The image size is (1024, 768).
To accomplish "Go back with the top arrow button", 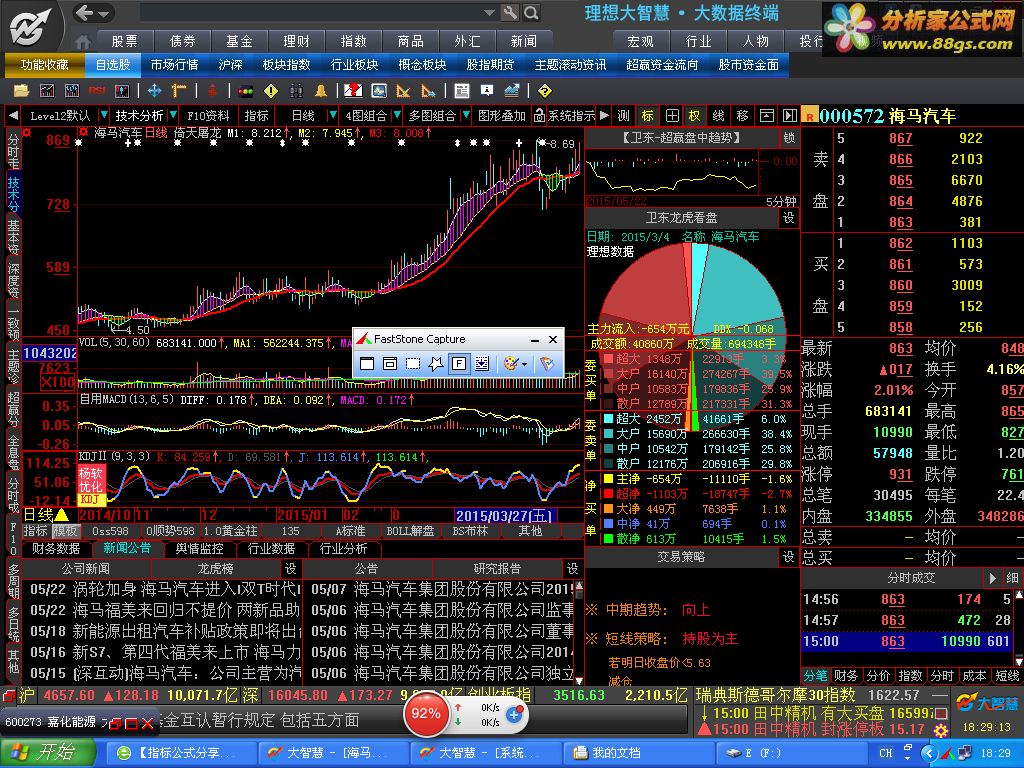I will pyautogui.click(x=85, y=12).
